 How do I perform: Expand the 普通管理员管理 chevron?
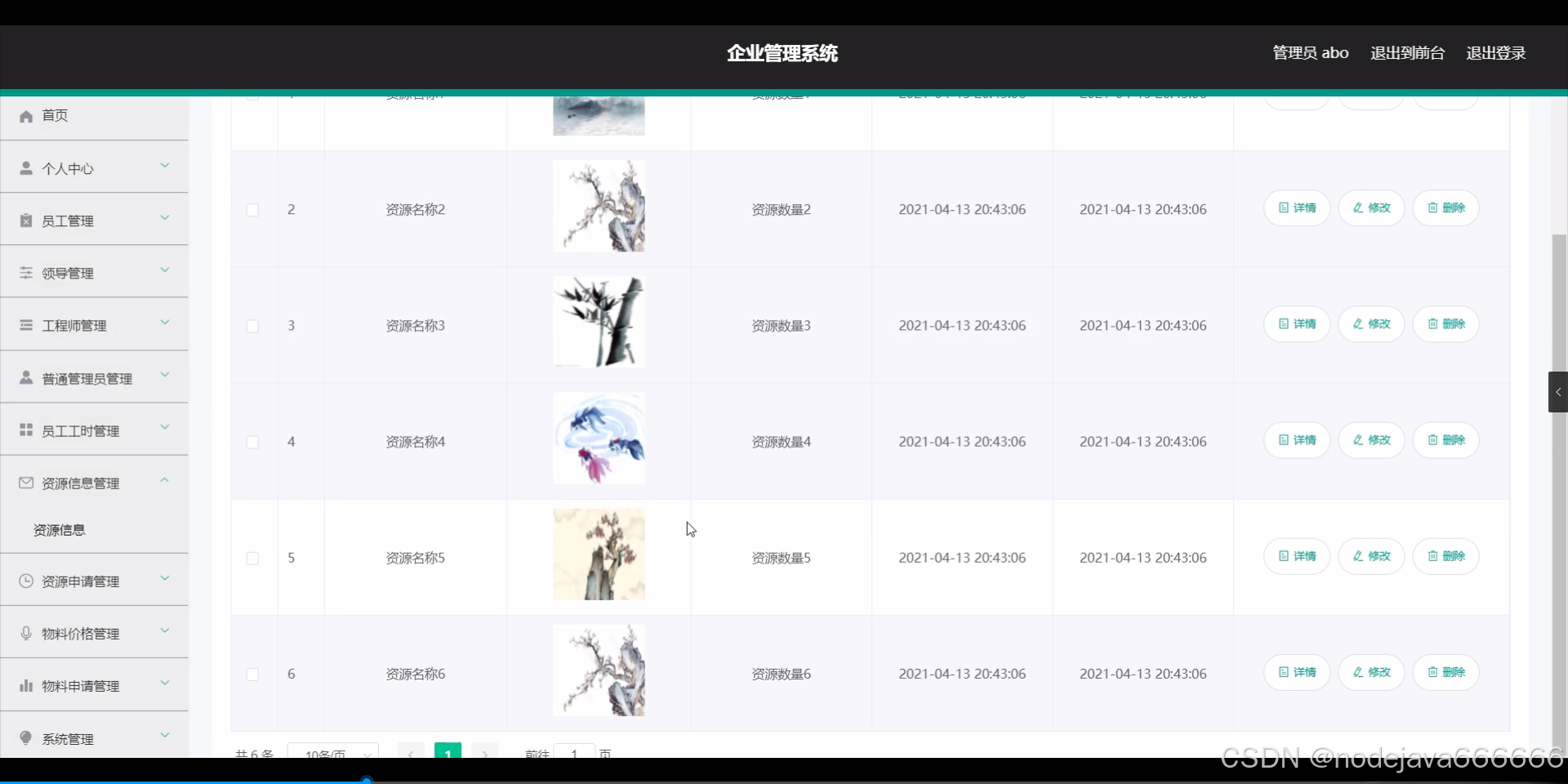point(165,375)
